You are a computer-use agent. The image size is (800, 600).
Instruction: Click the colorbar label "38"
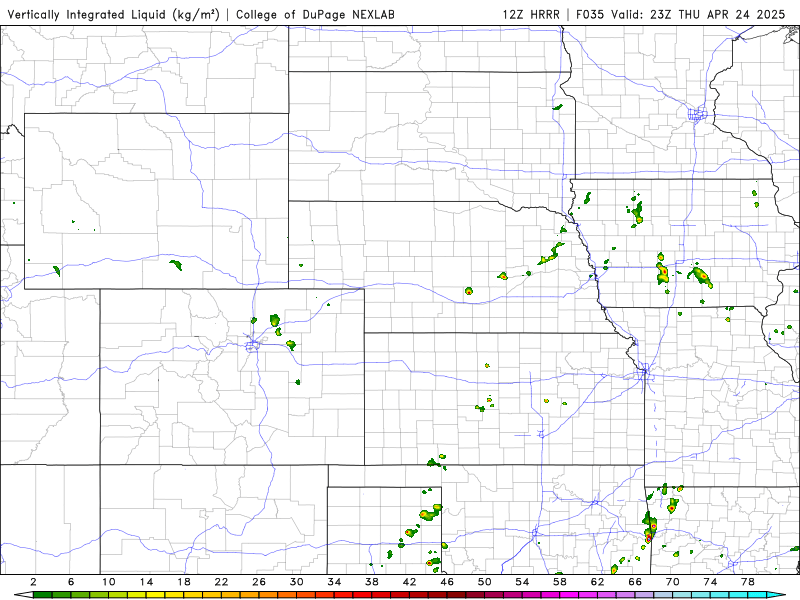[x=372, y=582]
